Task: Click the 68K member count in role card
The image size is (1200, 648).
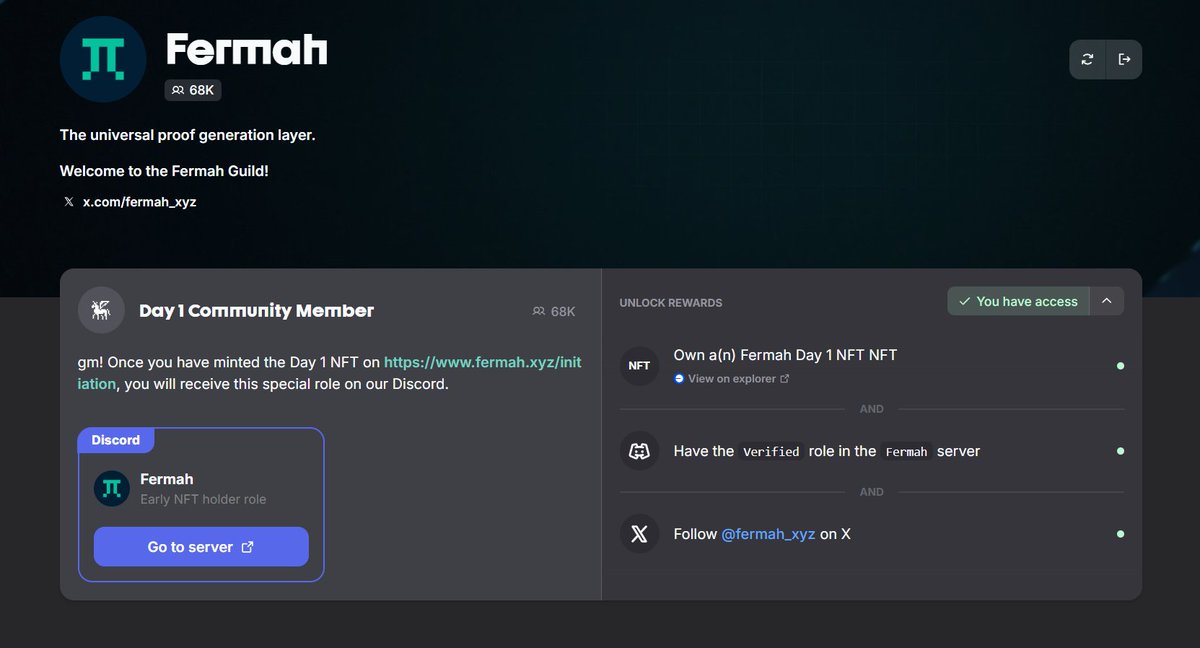Action: (555, 312)
